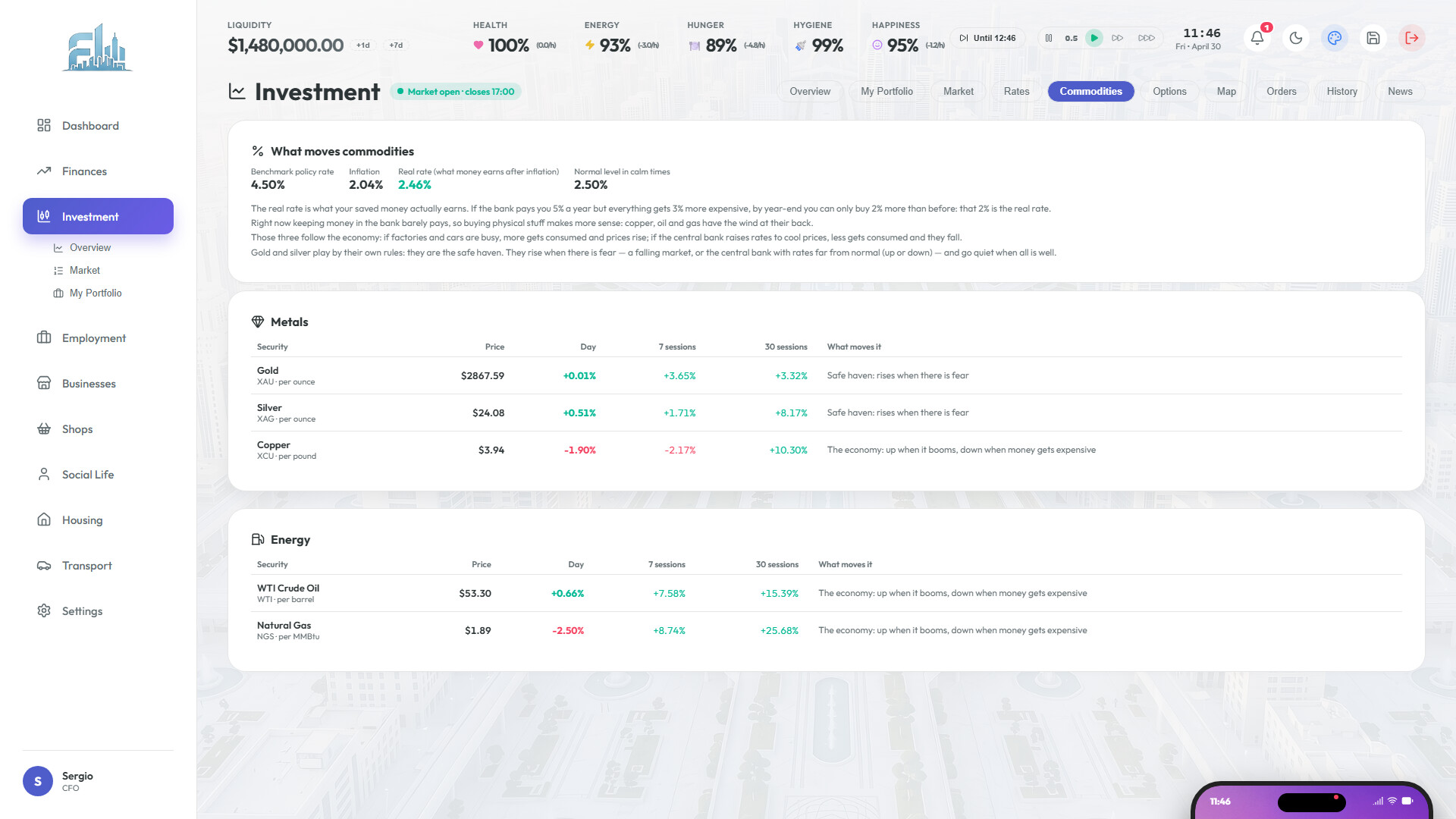Open Settings in sidebar
Screen dimensions: 1456x819
pos(98,611)
